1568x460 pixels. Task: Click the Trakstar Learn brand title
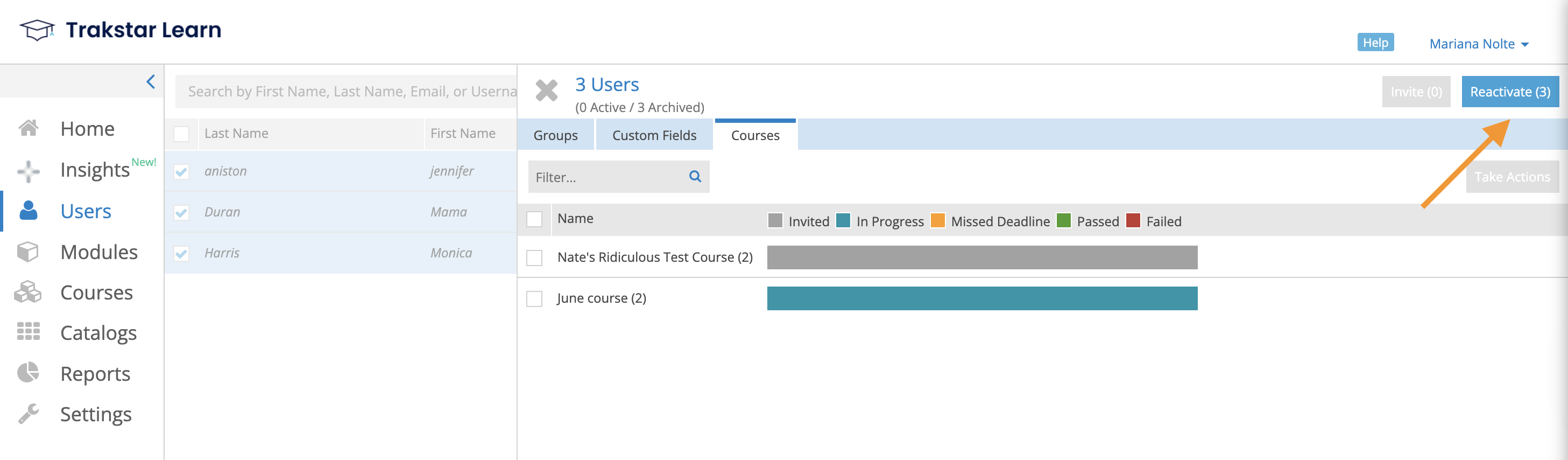tap(143, 29)
